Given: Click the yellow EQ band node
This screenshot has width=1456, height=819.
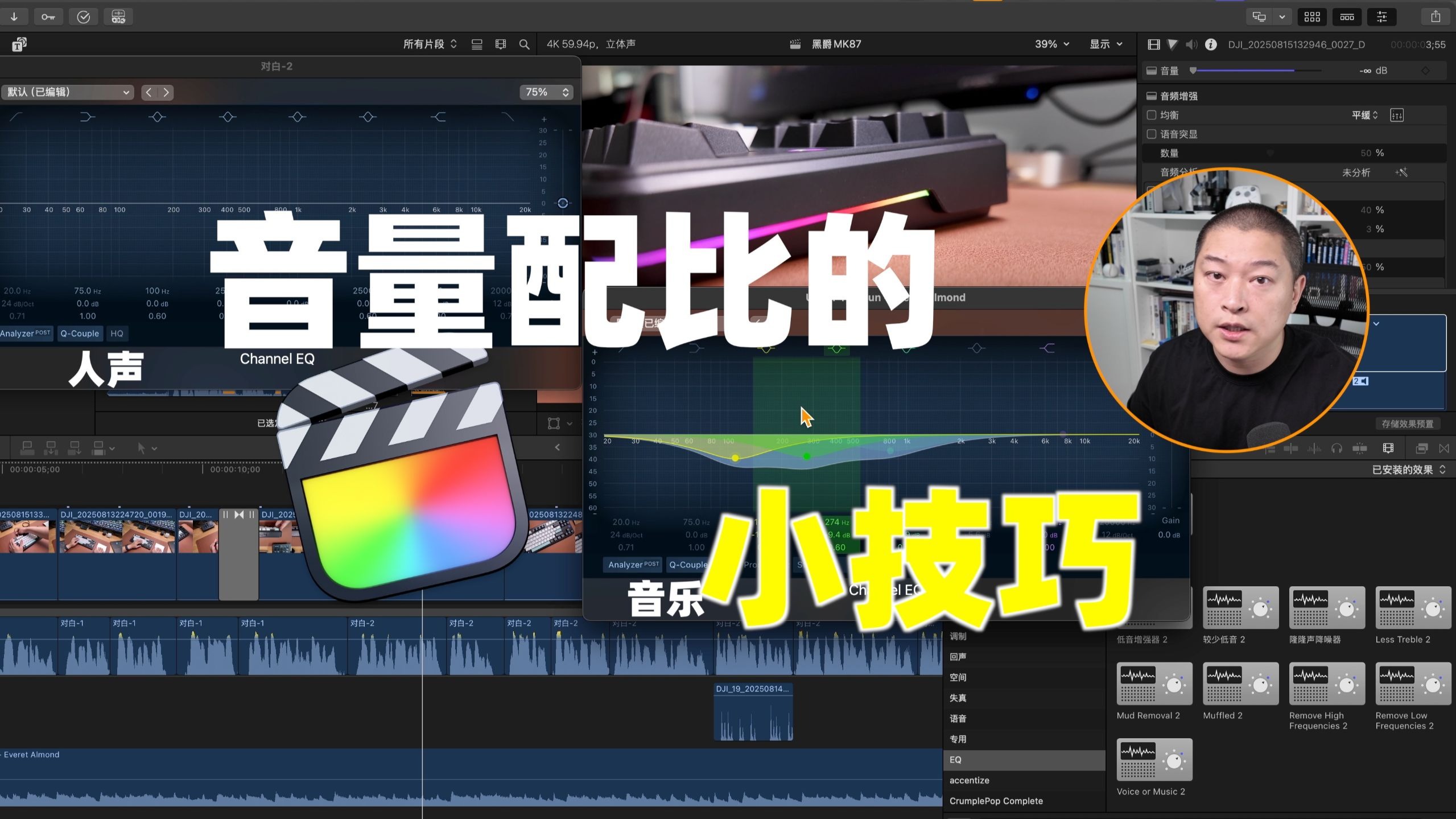Looking at the screenshot, I should click(x=735, y=458).
